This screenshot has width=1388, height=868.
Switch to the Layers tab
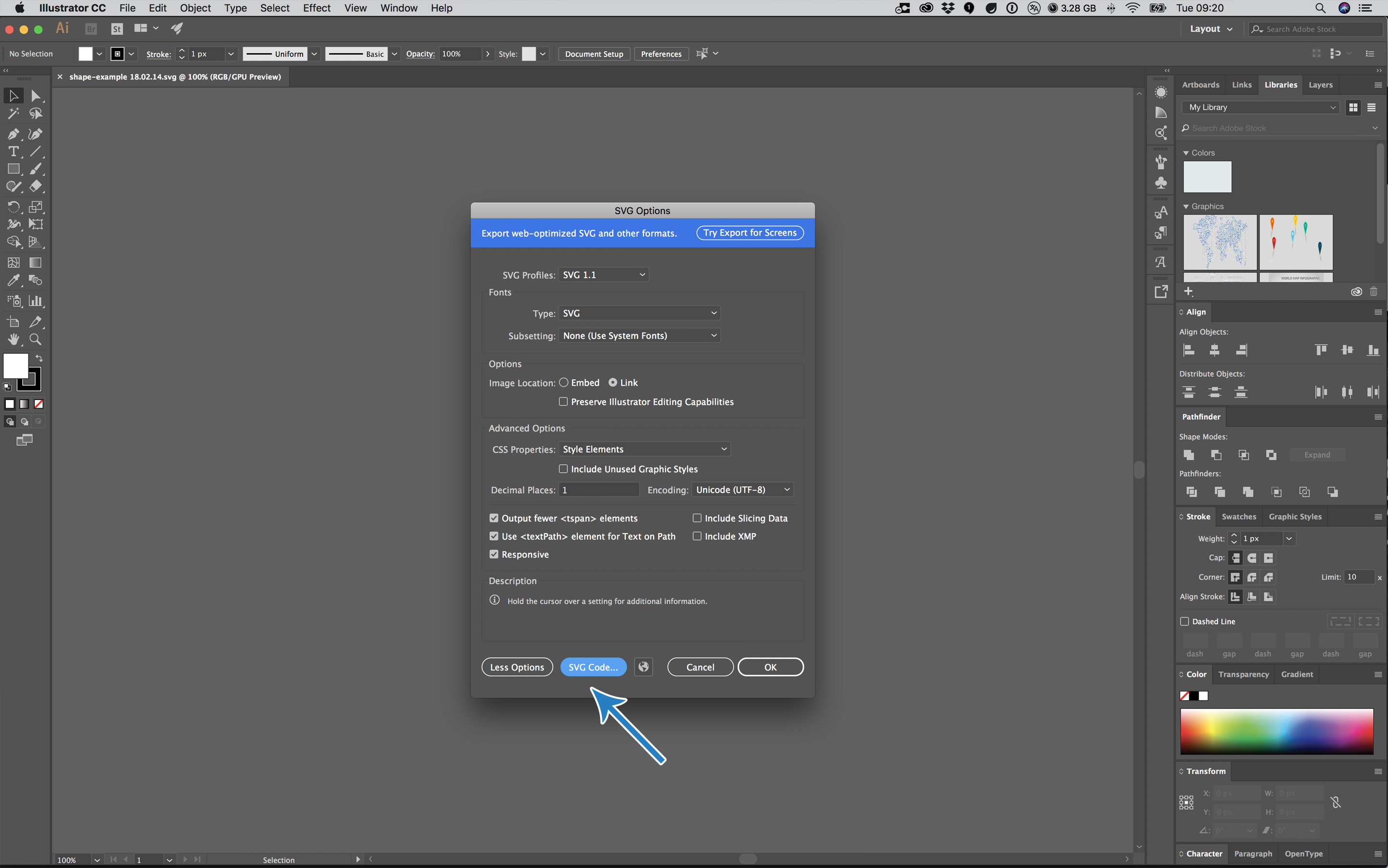tap(1320, 85)
